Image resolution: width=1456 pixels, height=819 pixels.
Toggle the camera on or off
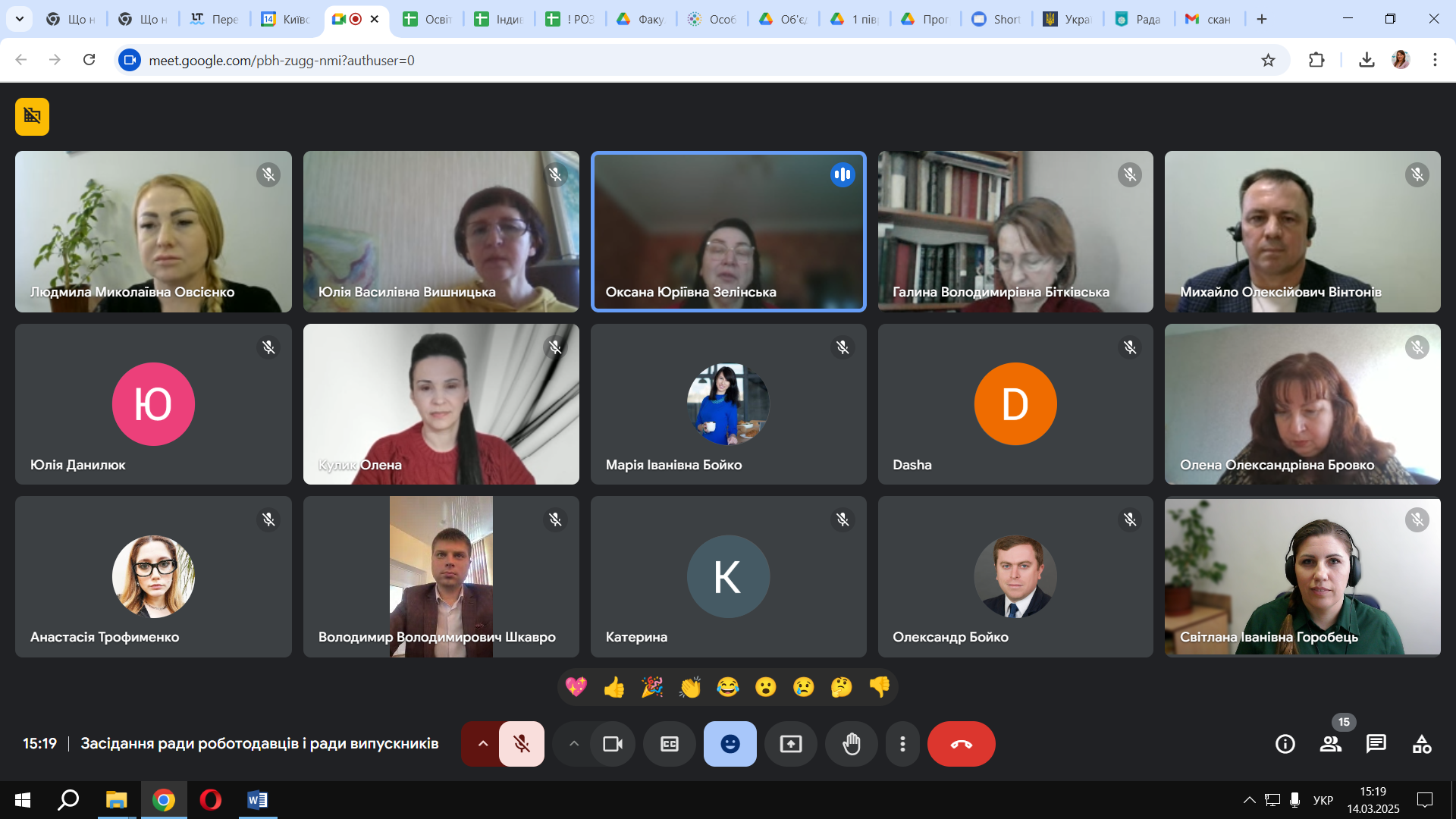coord(612,744)
